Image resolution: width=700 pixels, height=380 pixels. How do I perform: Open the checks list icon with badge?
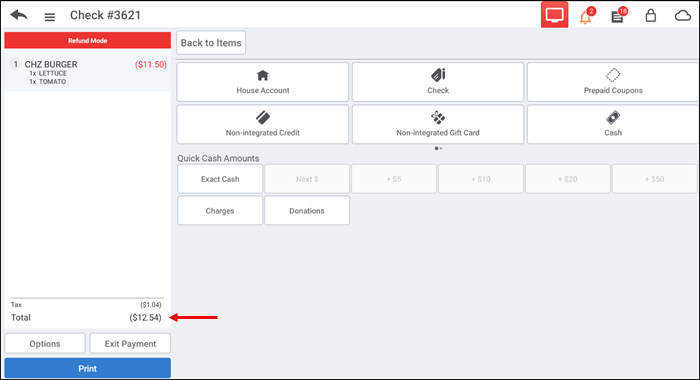[618, 16]
